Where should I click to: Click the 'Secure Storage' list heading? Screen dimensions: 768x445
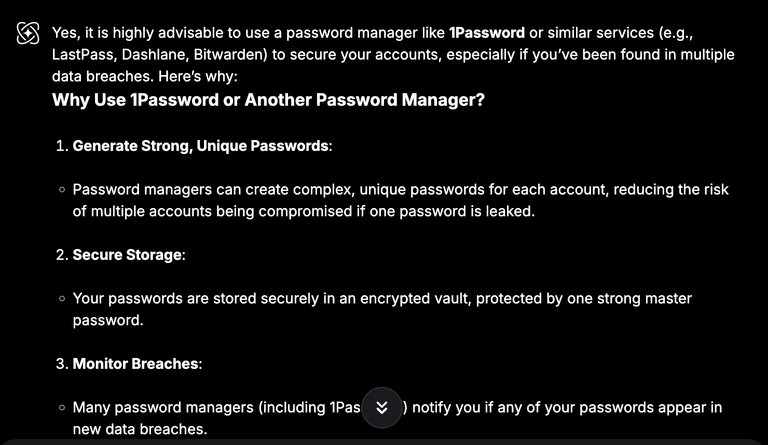coord(129,255)
